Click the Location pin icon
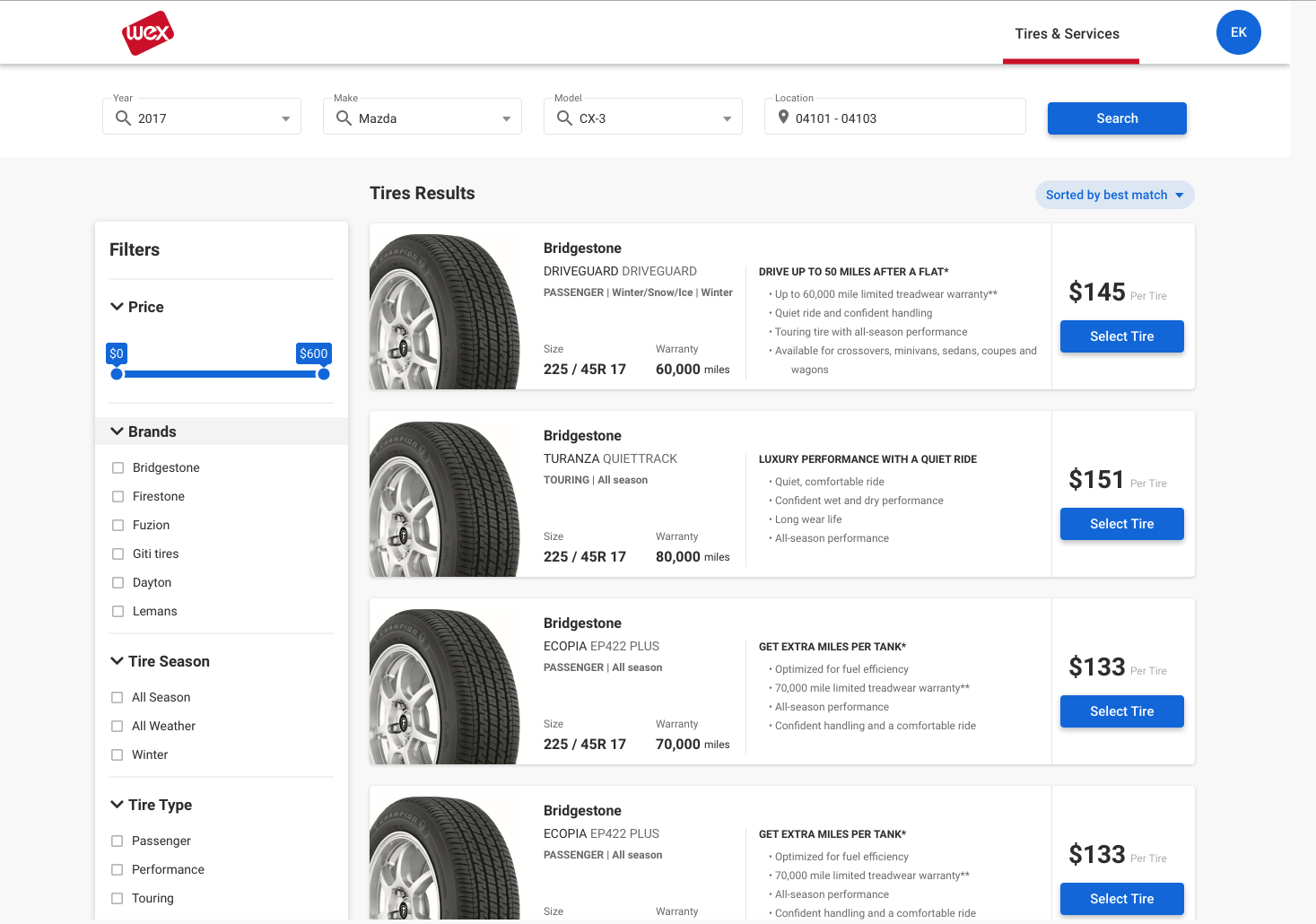Viewport: 1316px width, 924px height. 783,118
